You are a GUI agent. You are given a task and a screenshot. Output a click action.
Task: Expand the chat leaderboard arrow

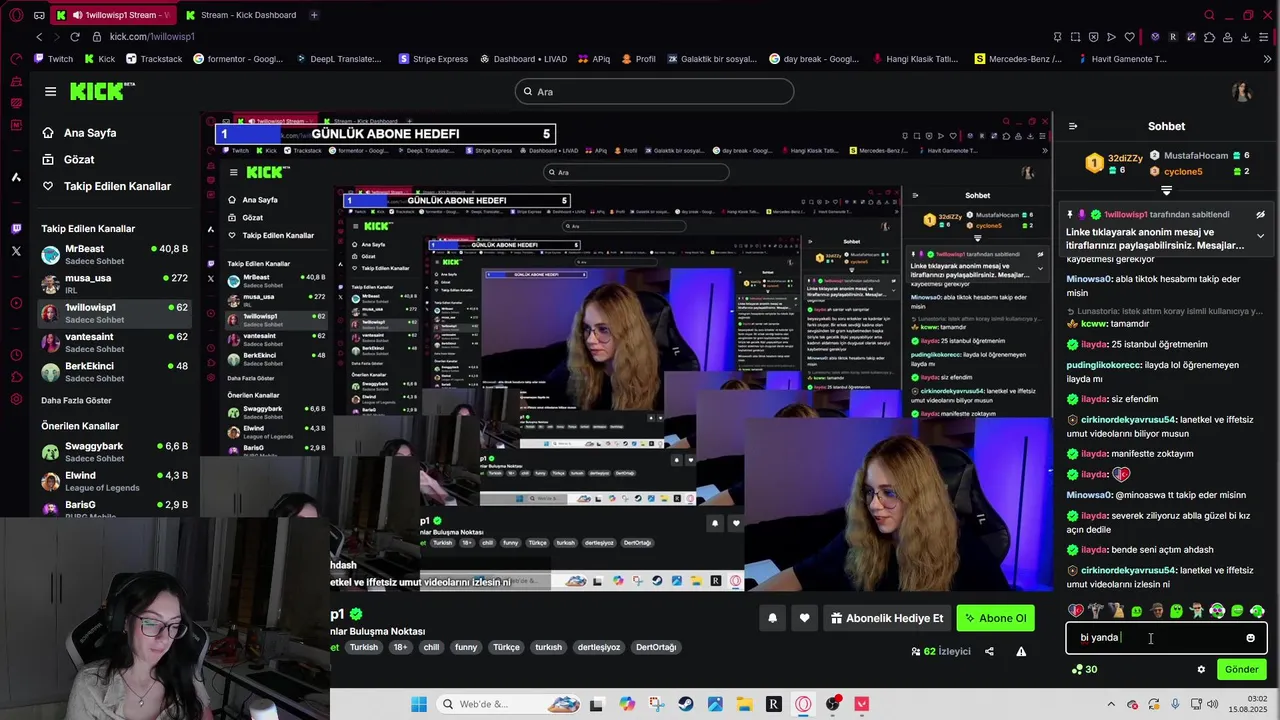click(1166, 190)
